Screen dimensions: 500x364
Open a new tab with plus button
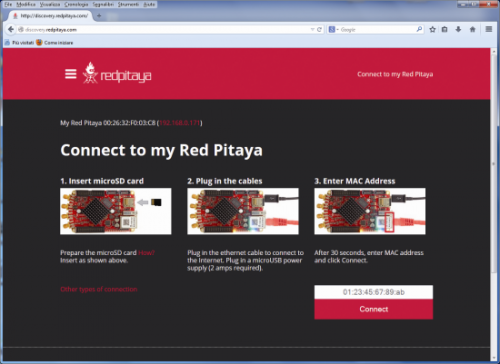click(99, 16)
